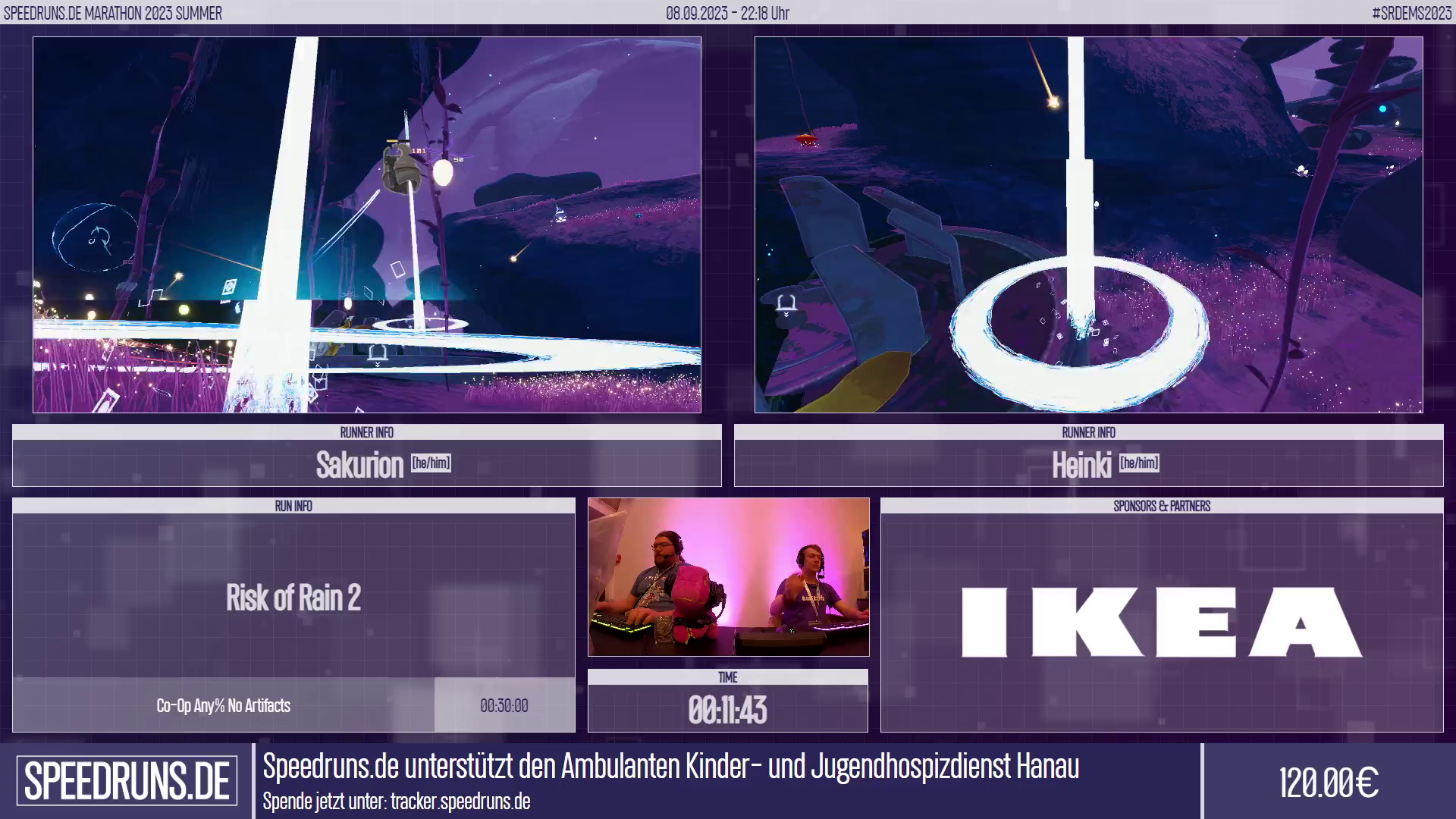Click the 00:11:43 run timer
The width and height of the screenshot is (1456, 819).
(x=727, y=711)
